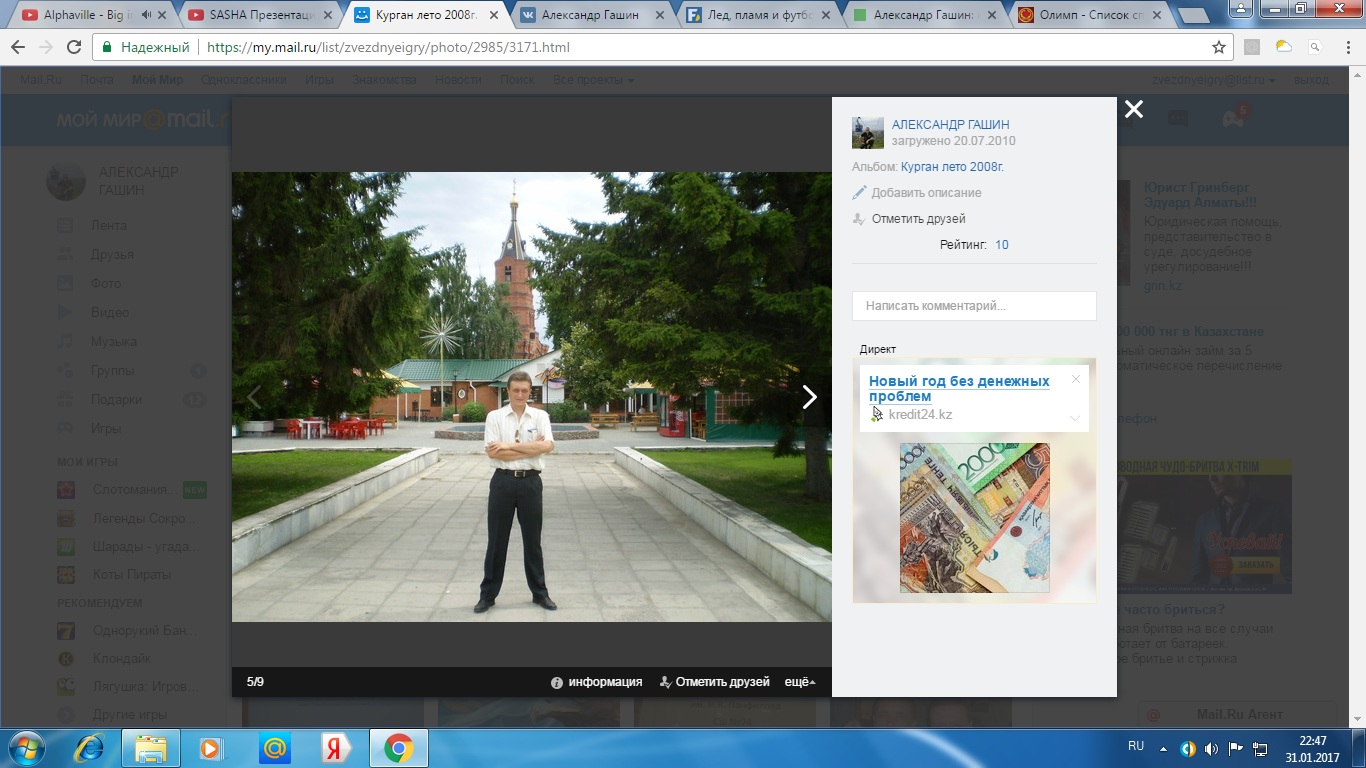Open Друзья in the left sidebar
The width and height of the screenshot is (1366, 768).
(112, 255)
